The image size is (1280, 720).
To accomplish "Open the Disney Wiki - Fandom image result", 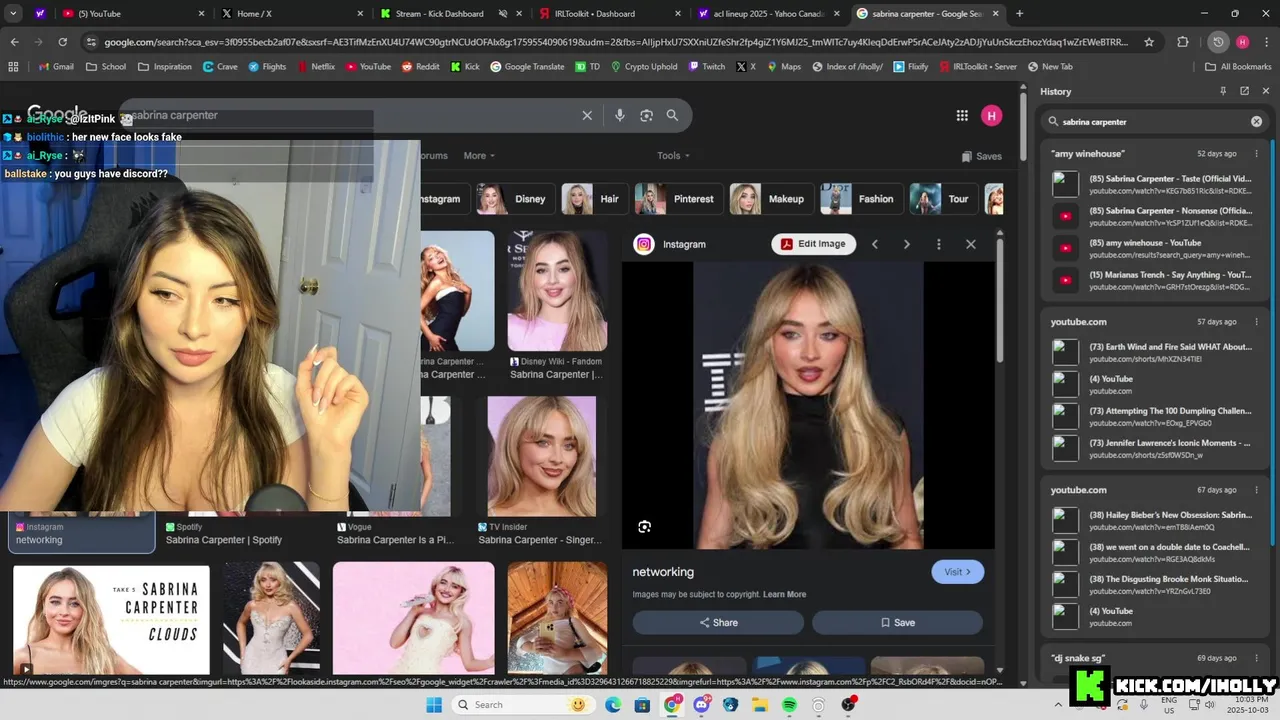I will tap(557, 306).
